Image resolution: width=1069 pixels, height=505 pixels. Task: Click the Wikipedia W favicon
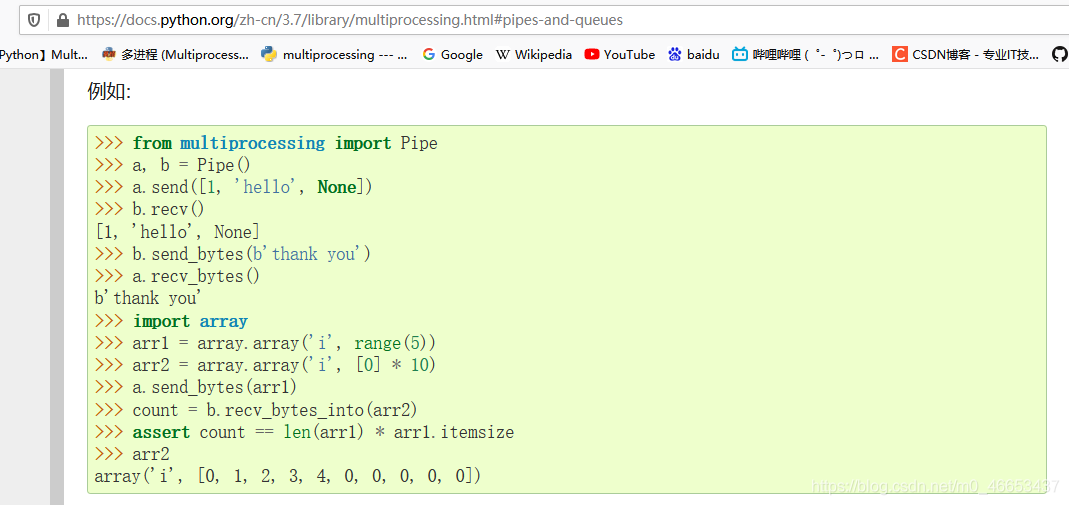tap(502, 55)
